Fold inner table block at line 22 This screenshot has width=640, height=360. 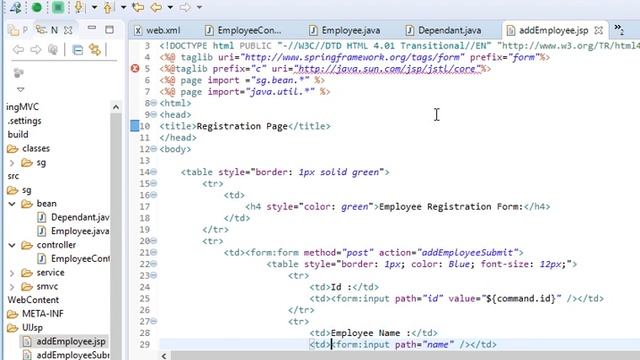click(x=153, y=264)
